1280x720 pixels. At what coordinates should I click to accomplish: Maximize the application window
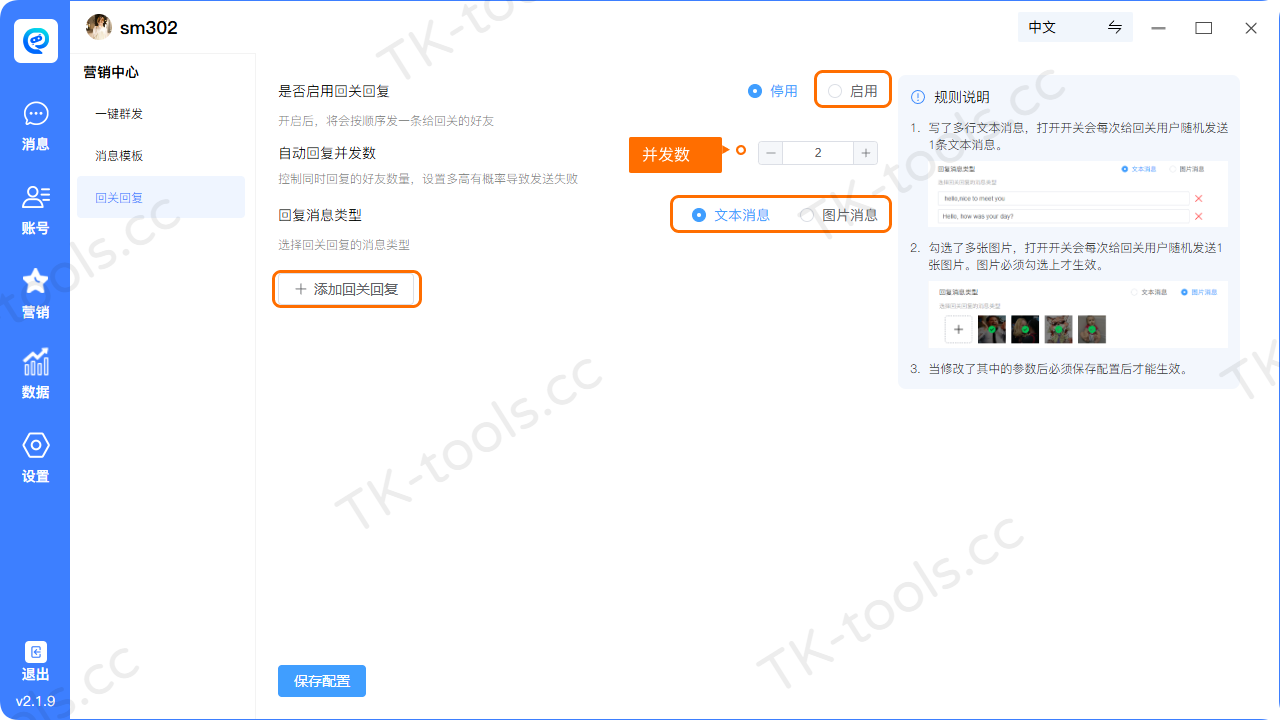coord(1204,28)
